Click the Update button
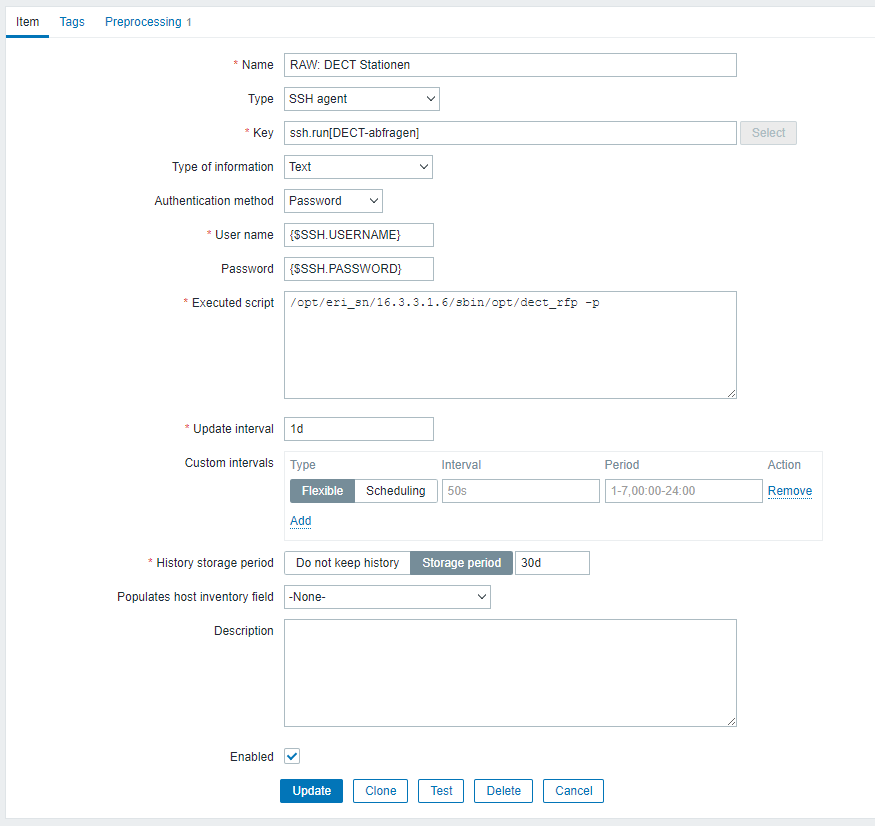 pyautogui.click(x=311, y=791)
